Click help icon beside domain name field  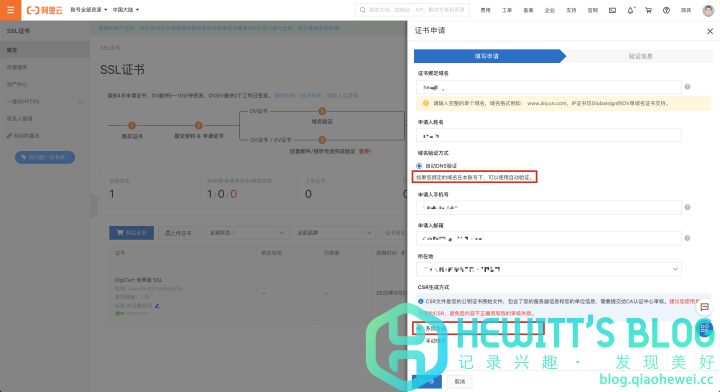[x=687, y=87]
